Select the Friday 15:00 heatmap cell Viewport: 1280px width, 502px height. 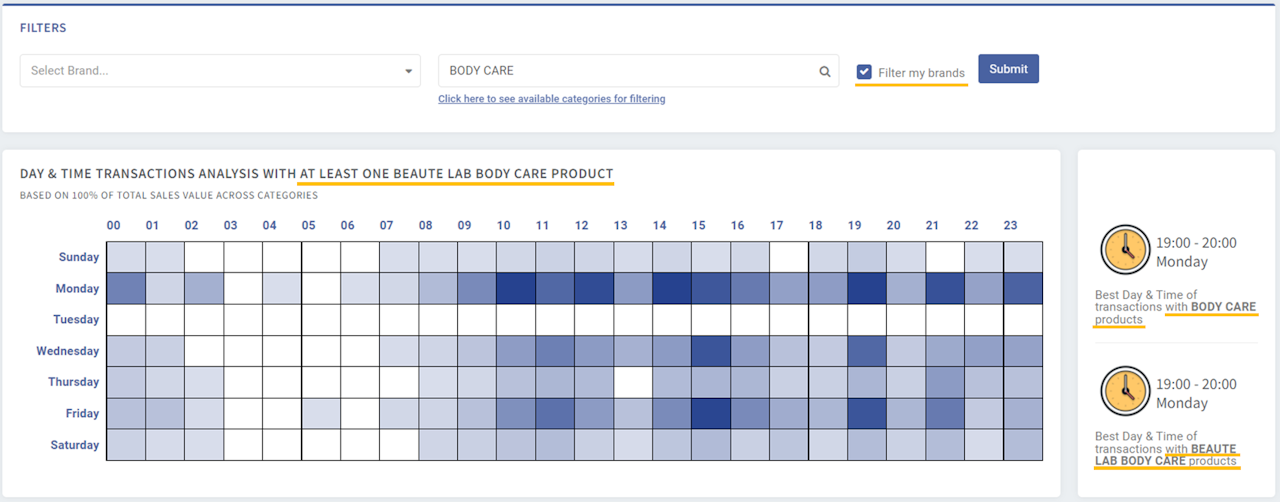pyautogui.click(x=711, y=413)
